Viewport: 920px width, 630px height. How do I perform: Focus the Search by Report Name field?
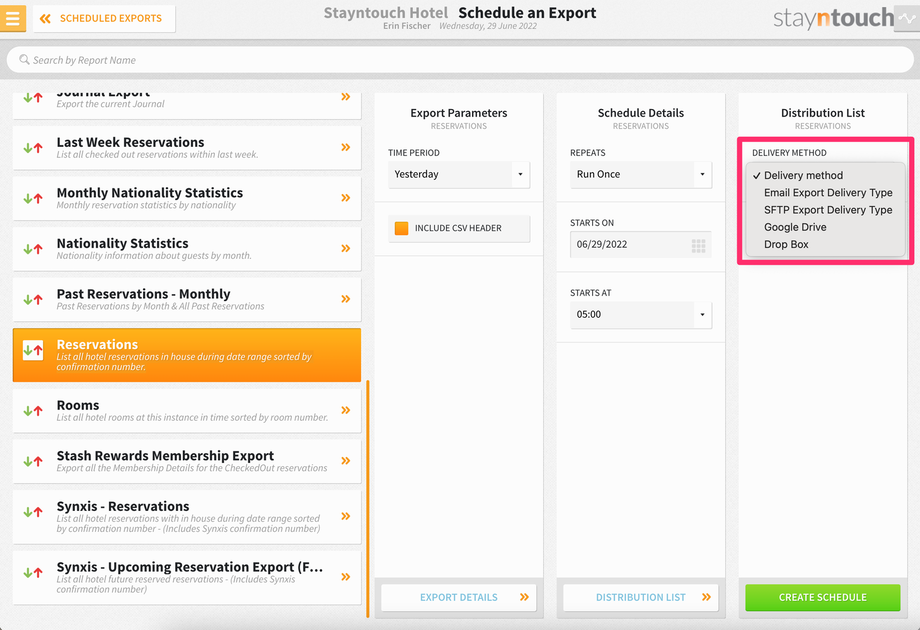tap(460, 60)
